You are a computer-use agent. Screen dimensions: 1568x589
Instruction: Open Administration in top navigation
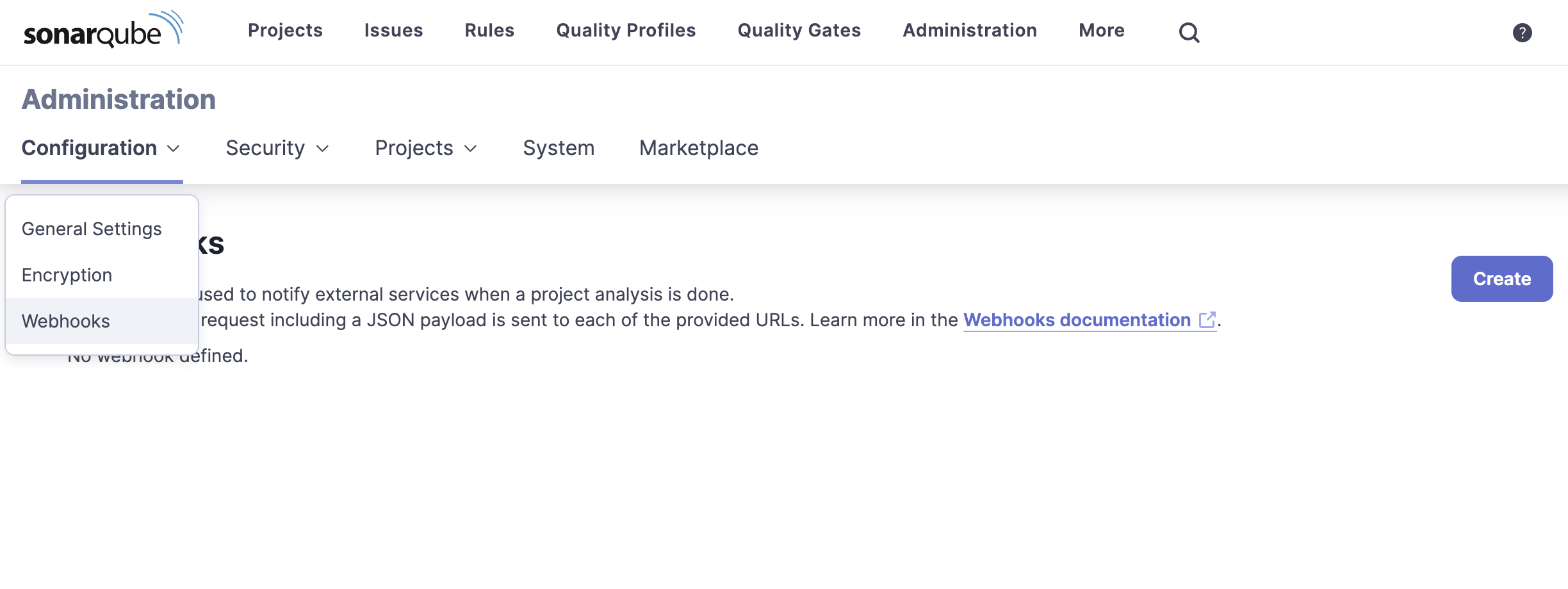tap(970, 30)
